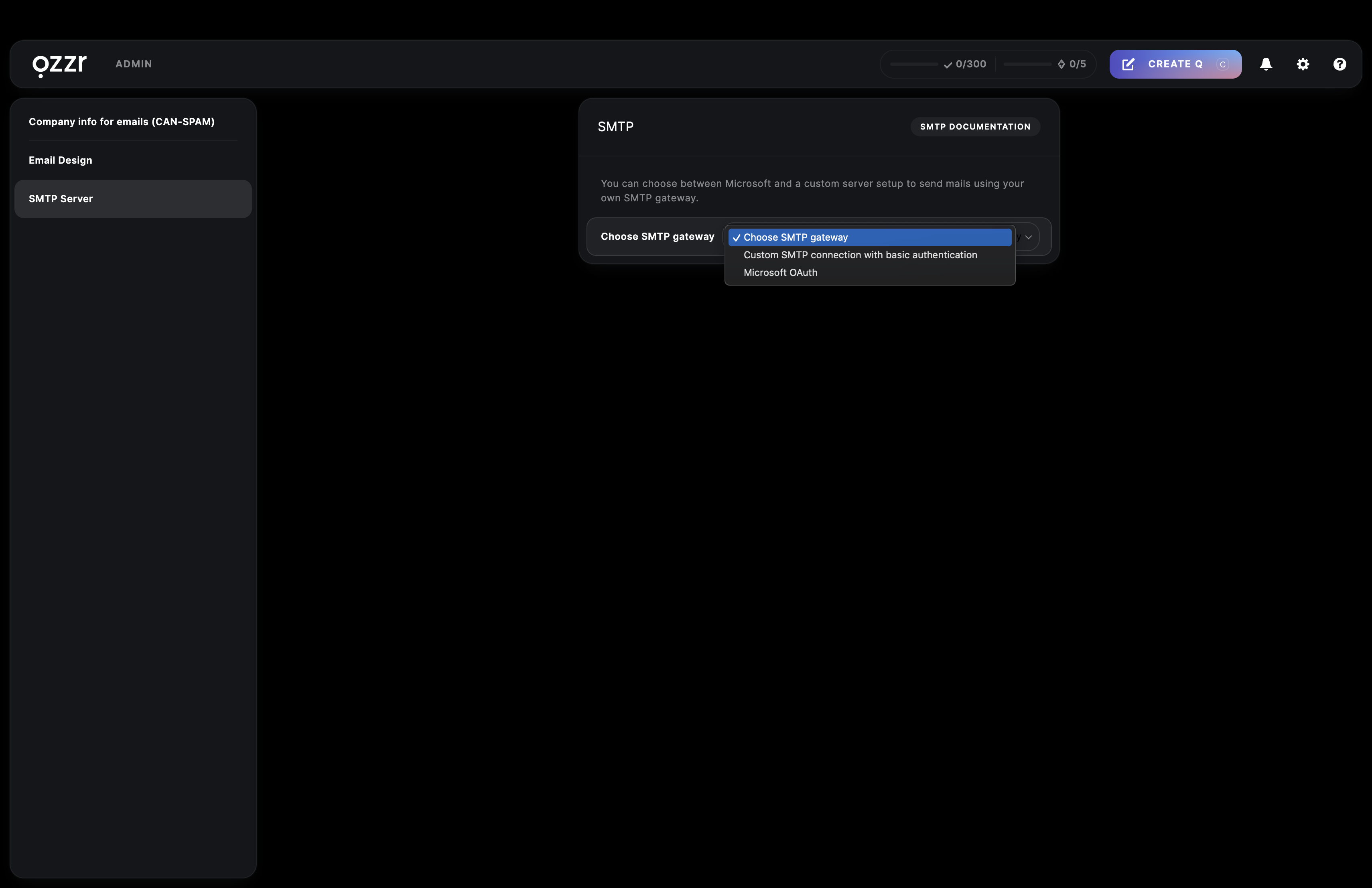Click the pencil edit icon in Create Q

pyautogui.click(x=1128, y=64)
